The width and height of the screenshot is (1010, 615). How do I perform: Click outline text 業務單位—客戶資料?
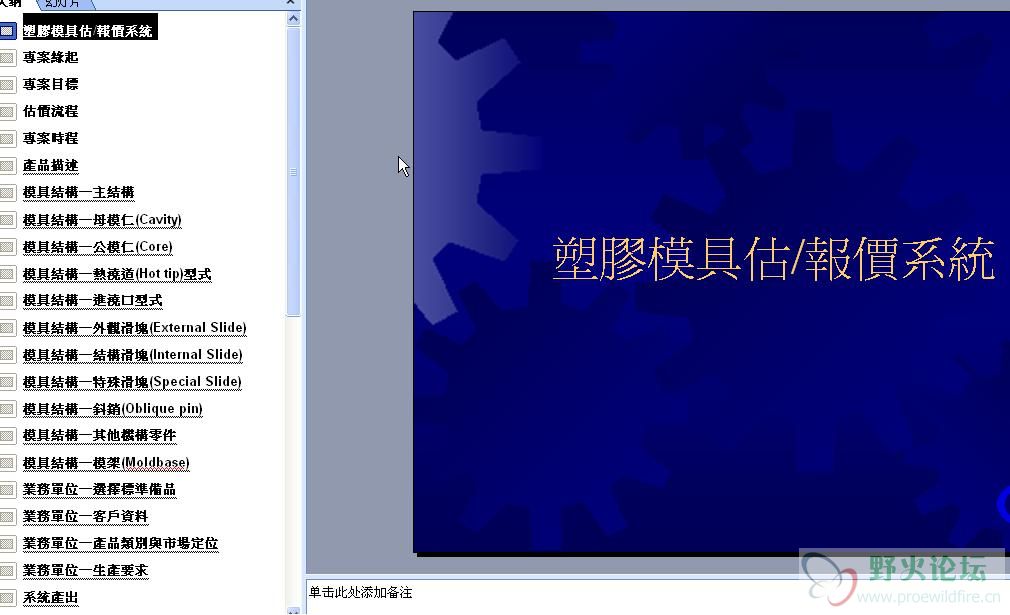point(85,517)
